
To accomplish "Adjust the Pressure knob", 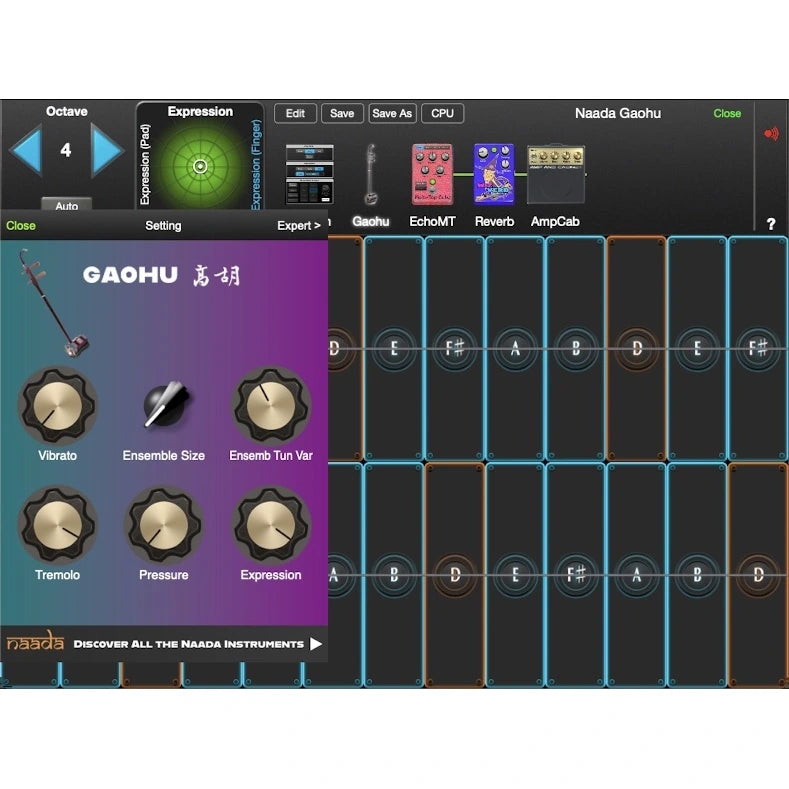I will pyautogui.click(x=164, y=524).
